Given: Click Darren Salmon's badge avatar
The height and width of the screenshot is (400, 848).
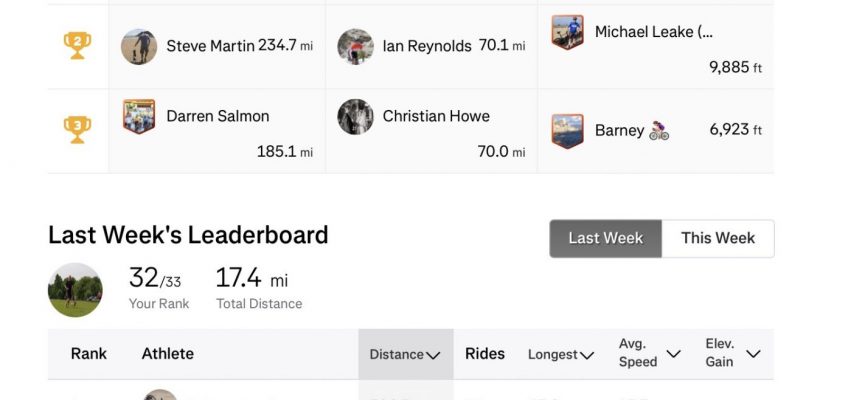Looking at the screenshot, I should pyautogui.click(x=139, y=116).
